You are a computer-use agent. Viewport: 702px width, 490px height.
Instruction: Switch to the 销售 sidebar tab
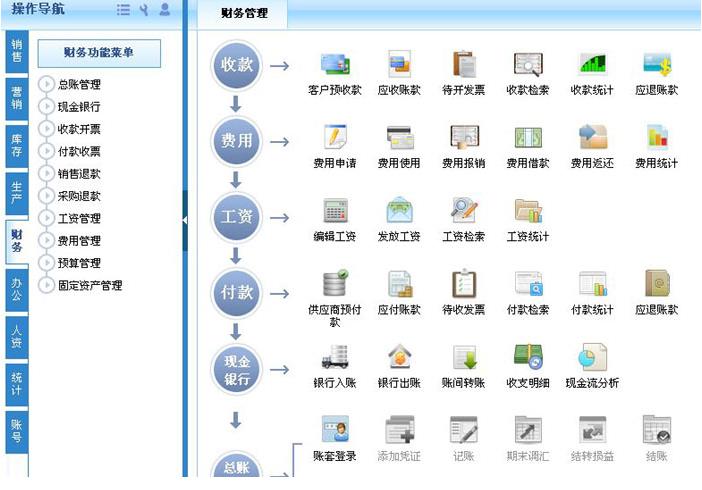16,51
